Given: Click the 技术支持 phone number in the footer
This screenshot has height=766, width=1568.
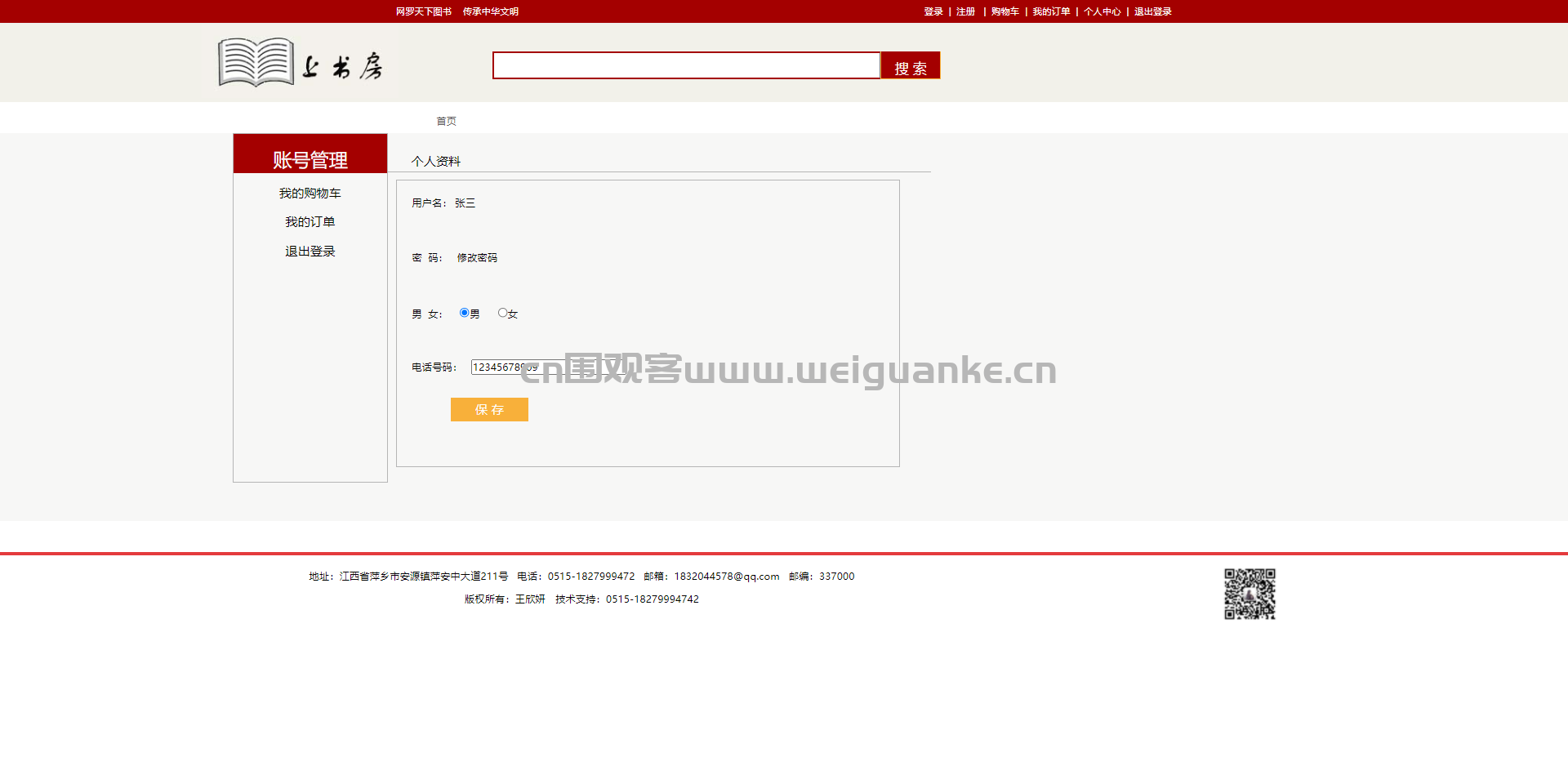Looking at the screenshot, I should (653, 599).
